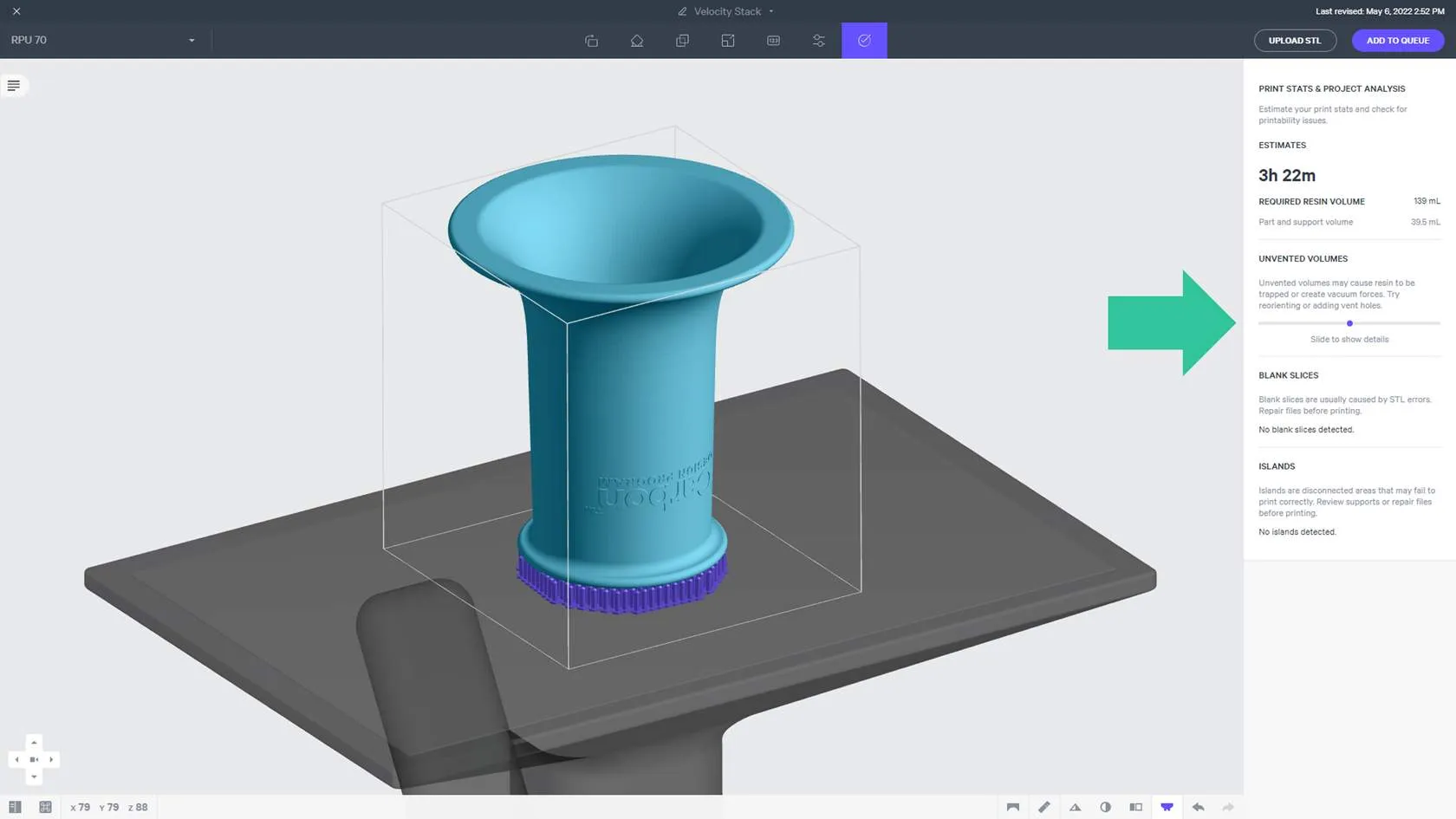
Task: Click the undo arrow icon
Action: 1198,807
